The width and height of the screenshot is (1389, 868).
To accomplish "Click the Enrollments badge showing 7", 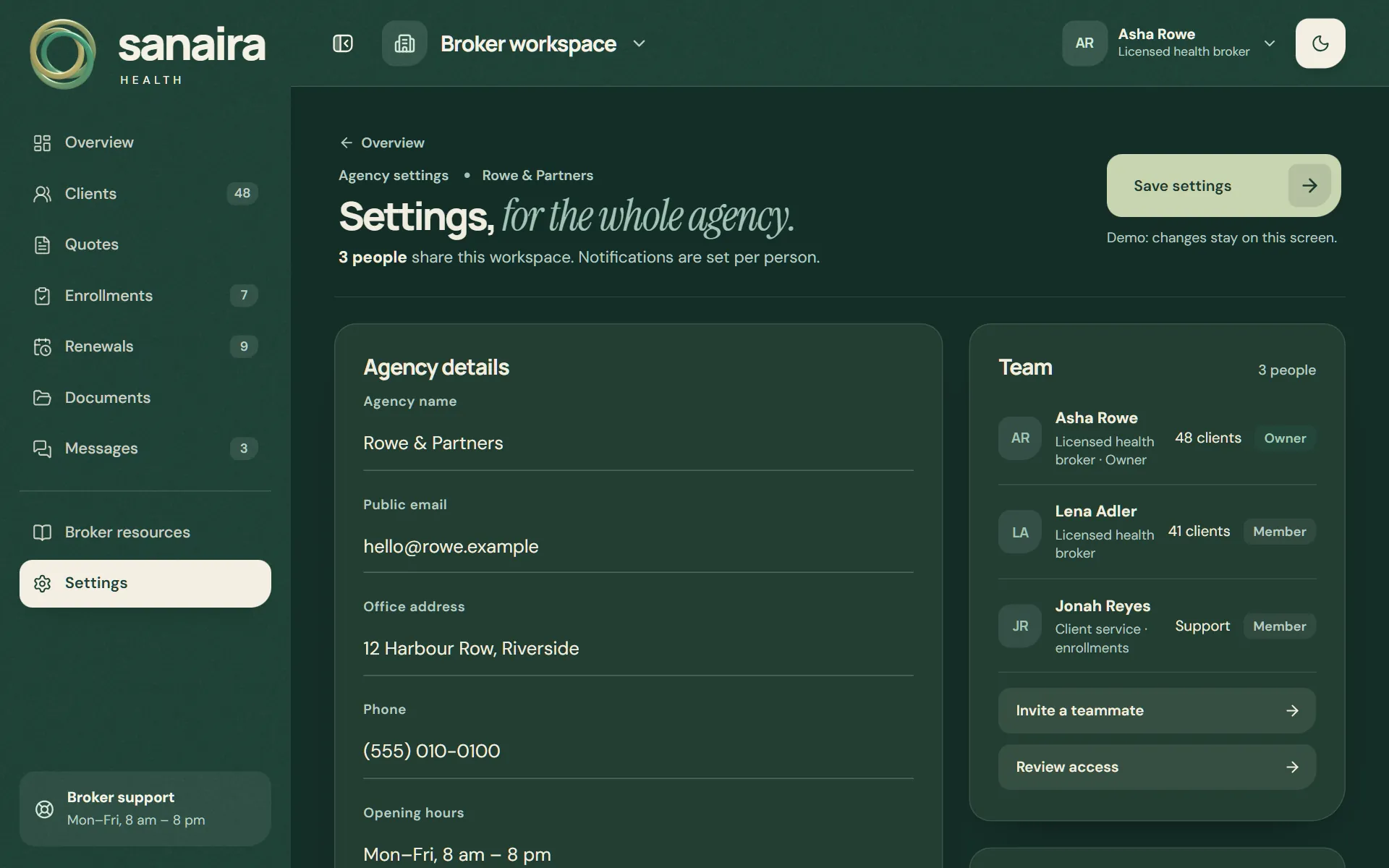I will point(244,295).
